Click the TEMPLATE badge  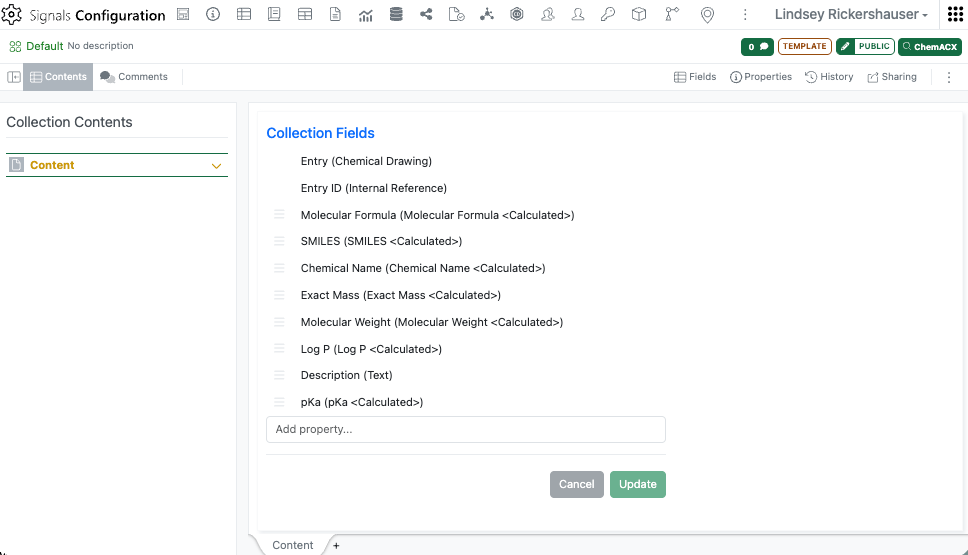pyautogui.click(x=804, y=46)
